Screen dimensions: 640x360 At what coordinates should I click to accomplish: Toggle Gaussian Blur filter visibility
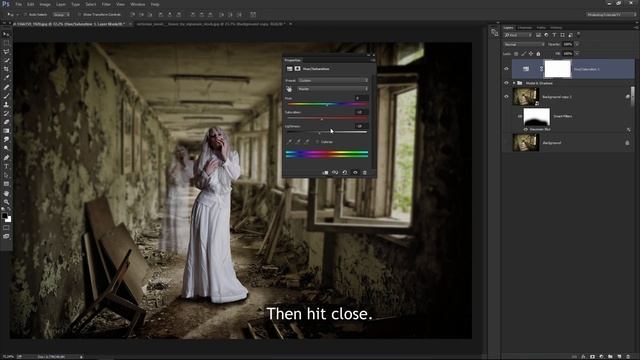(526, 129)
